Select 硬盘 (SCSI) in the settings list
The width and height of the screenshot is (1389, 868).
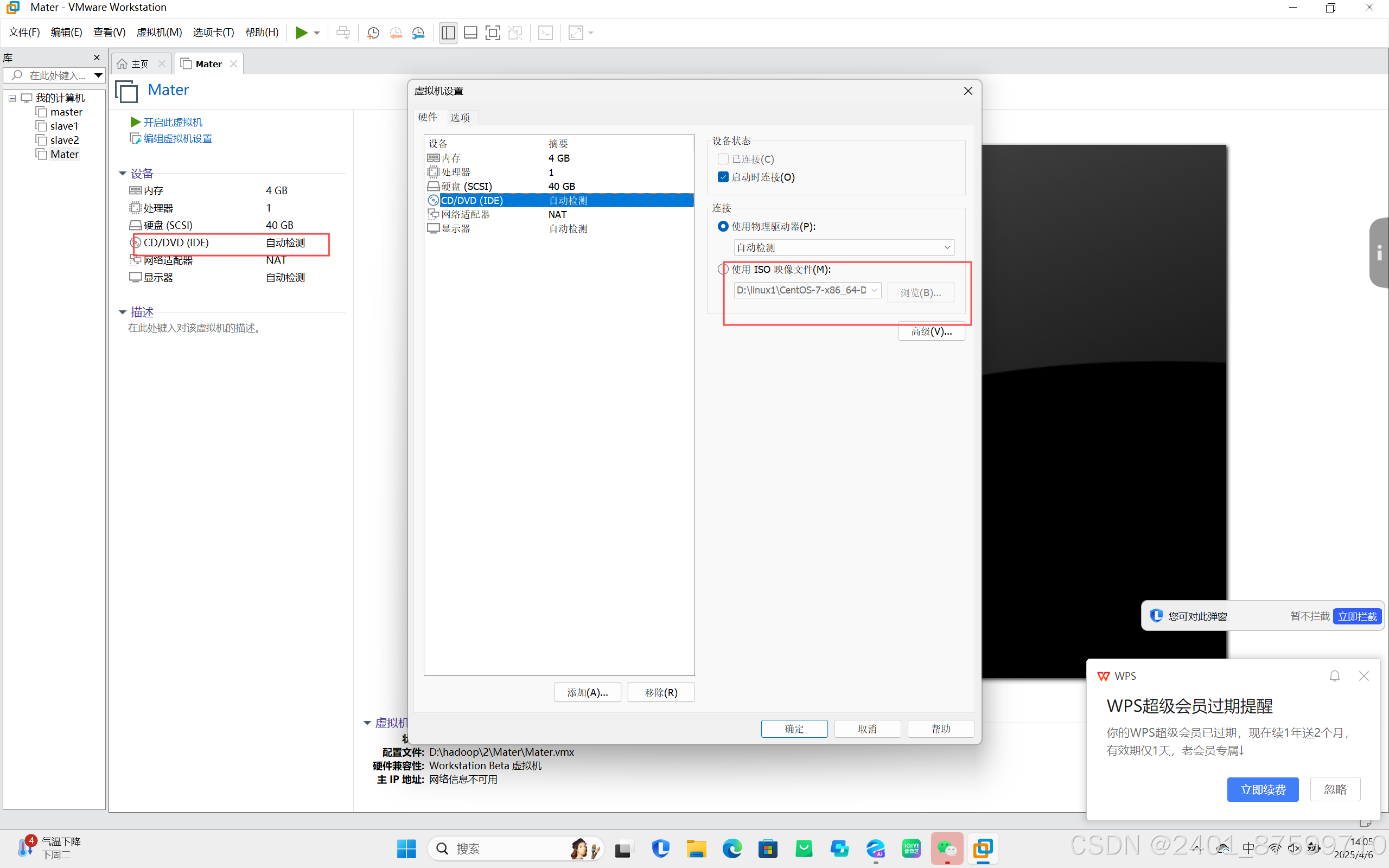pos(559,187)
